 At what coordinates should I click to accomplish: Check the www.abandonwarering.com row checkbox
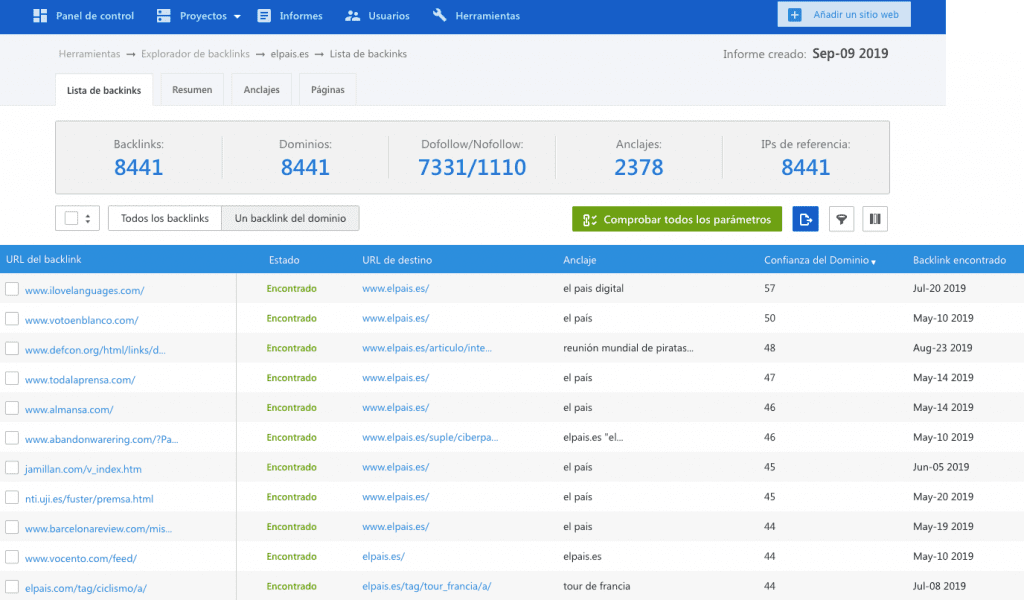pos(12,437)
